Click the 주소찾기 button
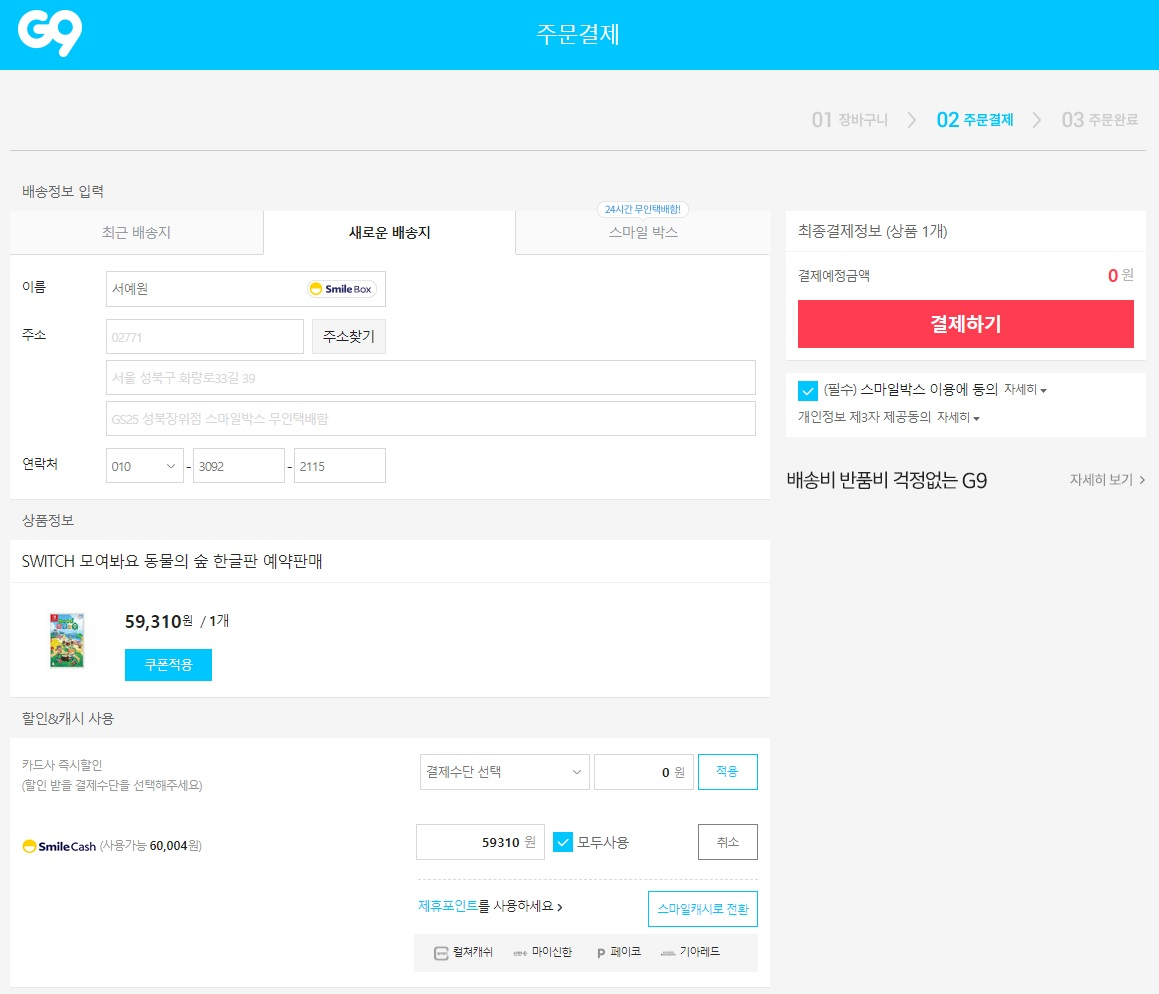This screenshot has width=1159, height=994. [x=348, y=337]
